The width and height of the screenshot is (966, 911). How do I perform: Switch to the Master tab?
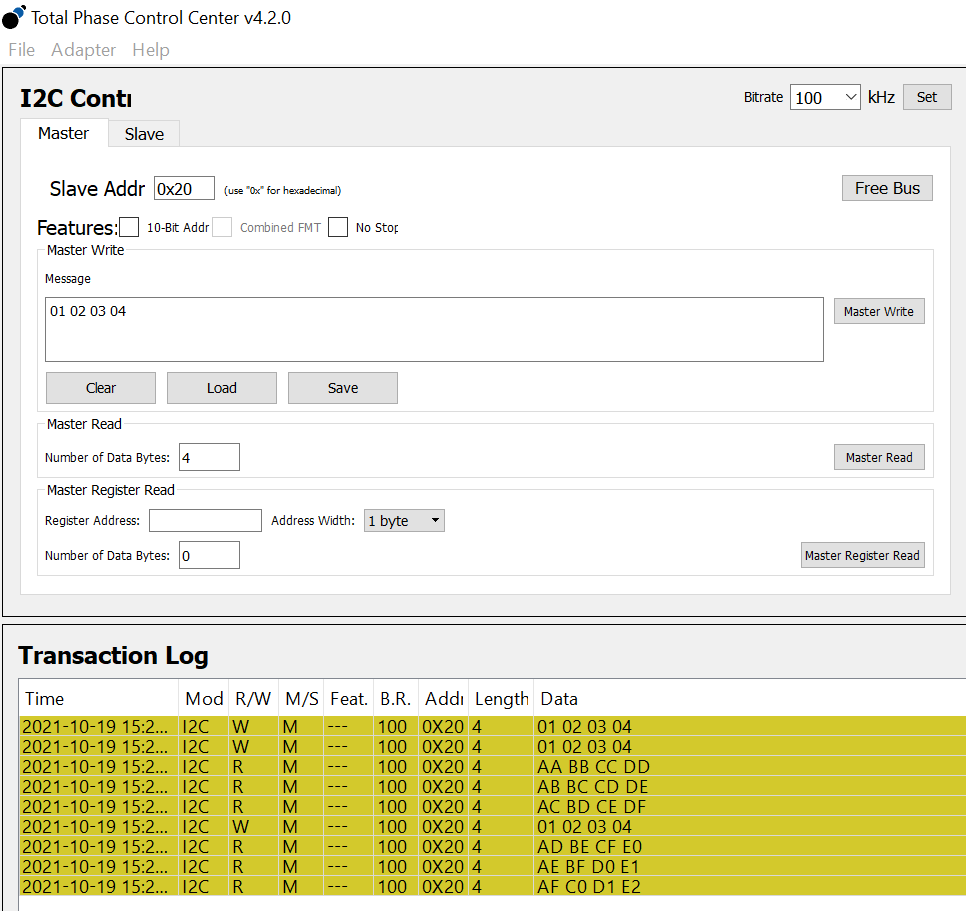tap(64, 134)
